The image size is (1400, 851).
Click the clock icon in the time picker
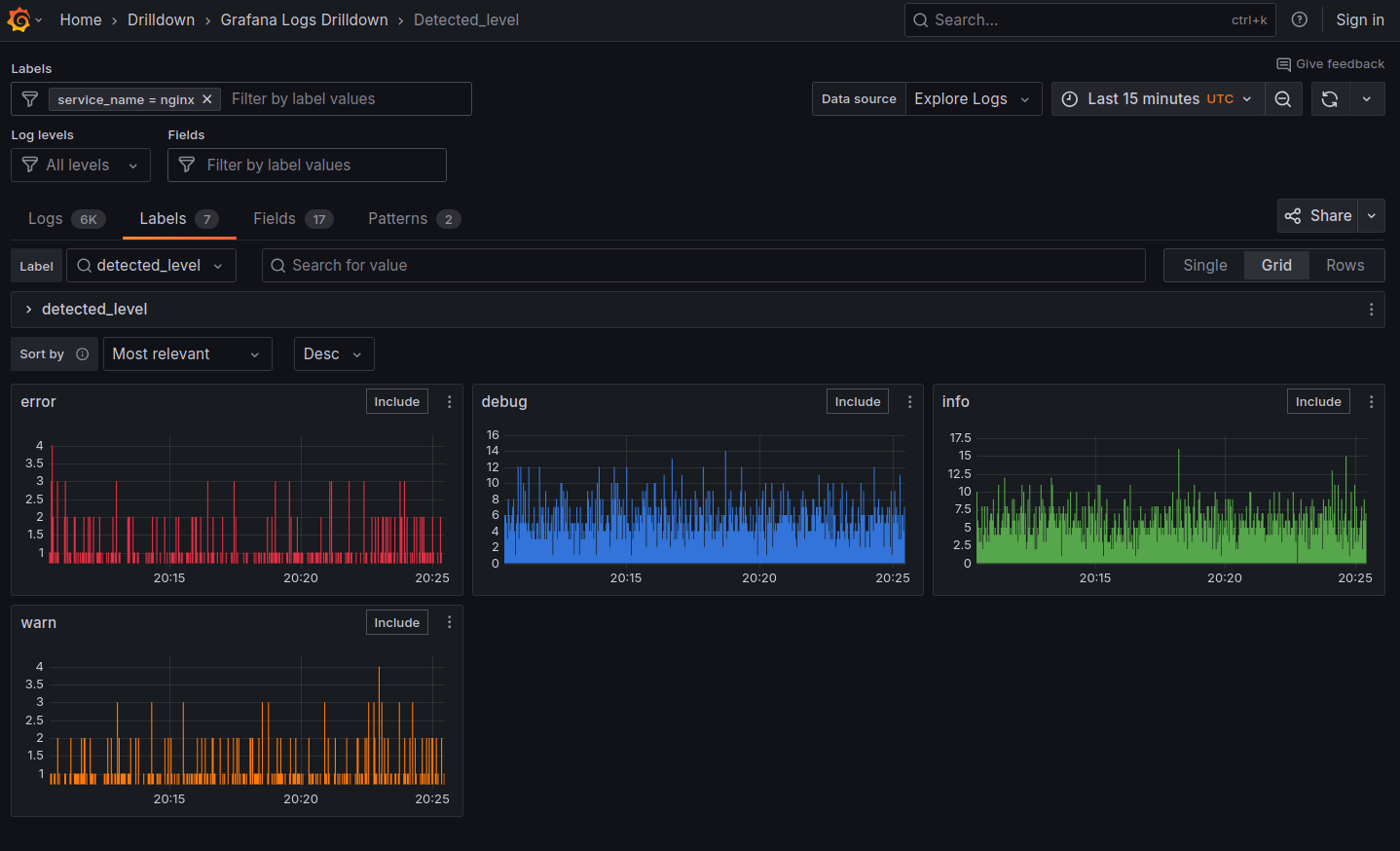point(1069,98)
